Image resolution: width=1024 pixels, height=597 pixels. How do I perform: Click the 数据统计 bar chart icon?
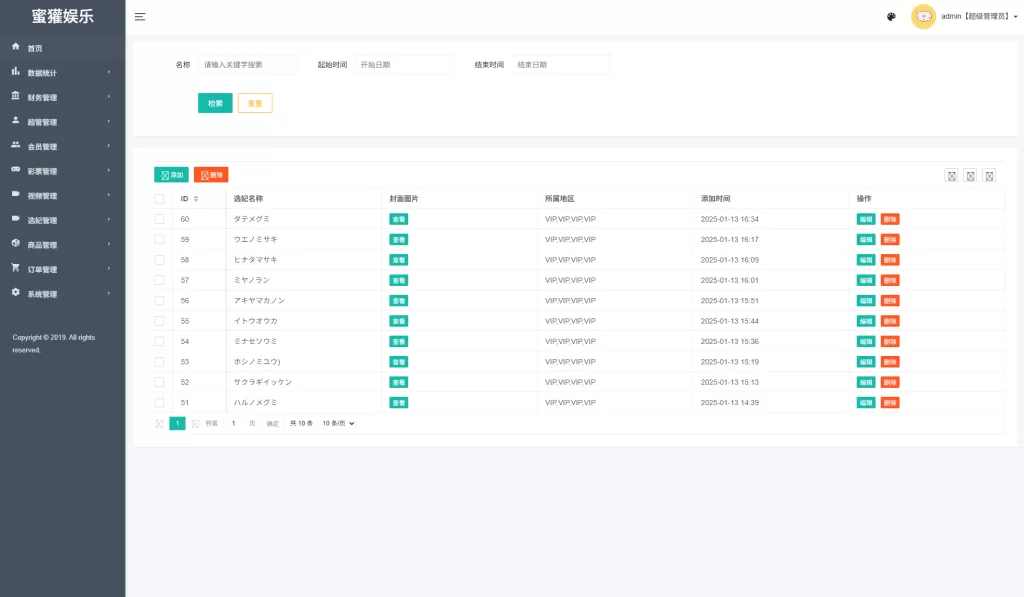[16, 72]
